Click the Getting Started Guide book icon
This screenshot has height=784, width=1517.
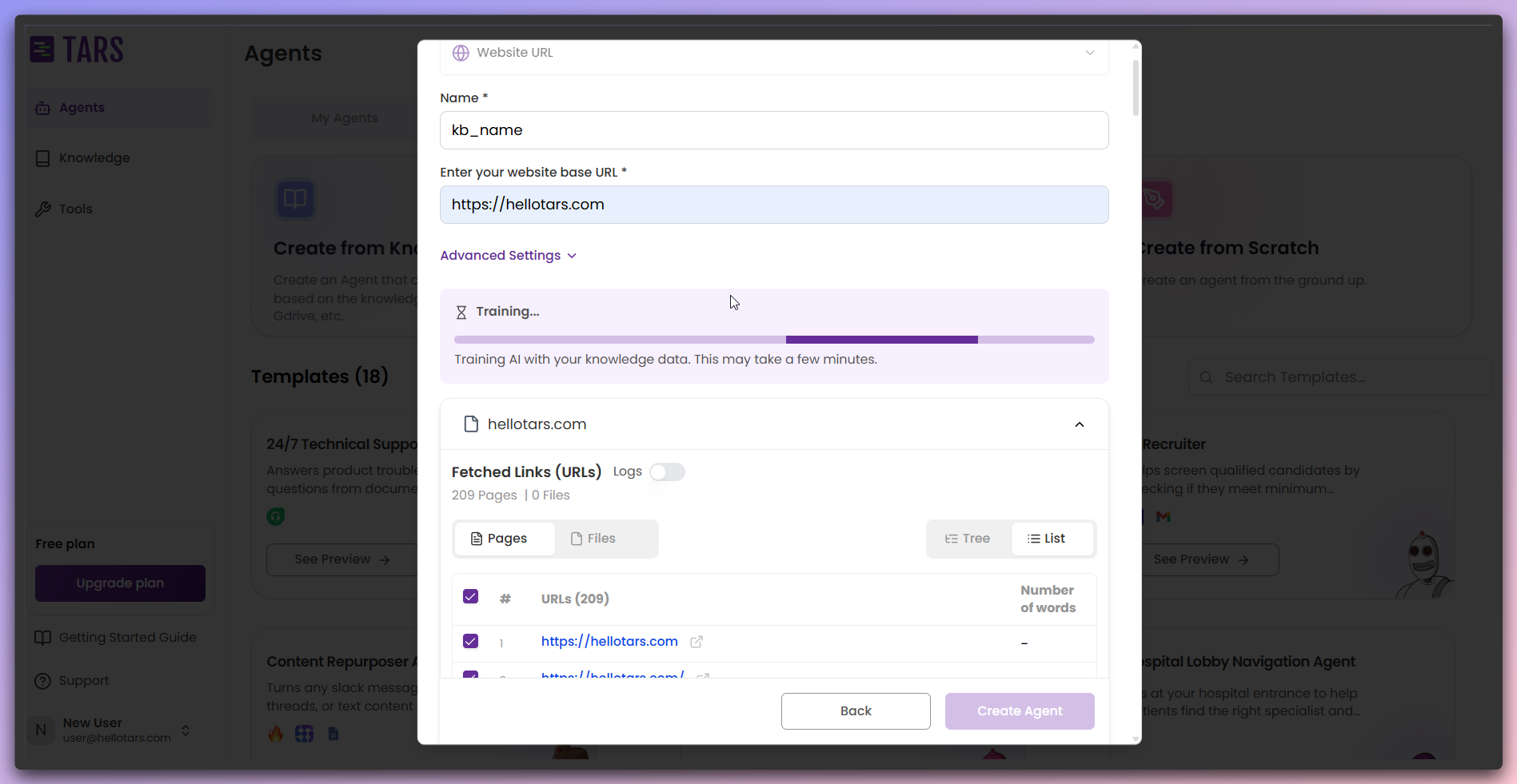(x=42, y=637)
